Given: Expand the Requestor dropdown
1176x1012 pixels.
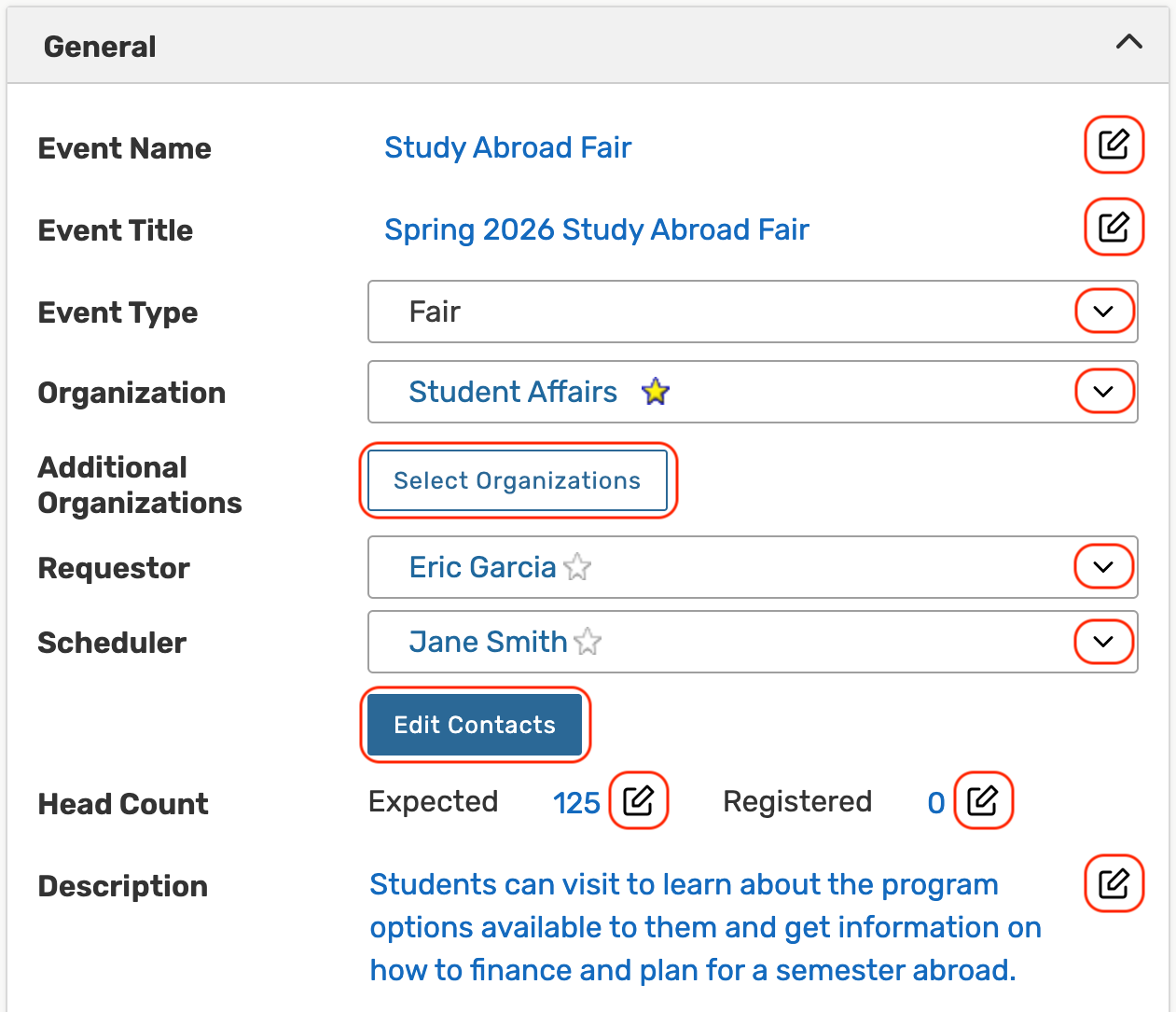Looking at the screenshot, I should point(1104,567).
